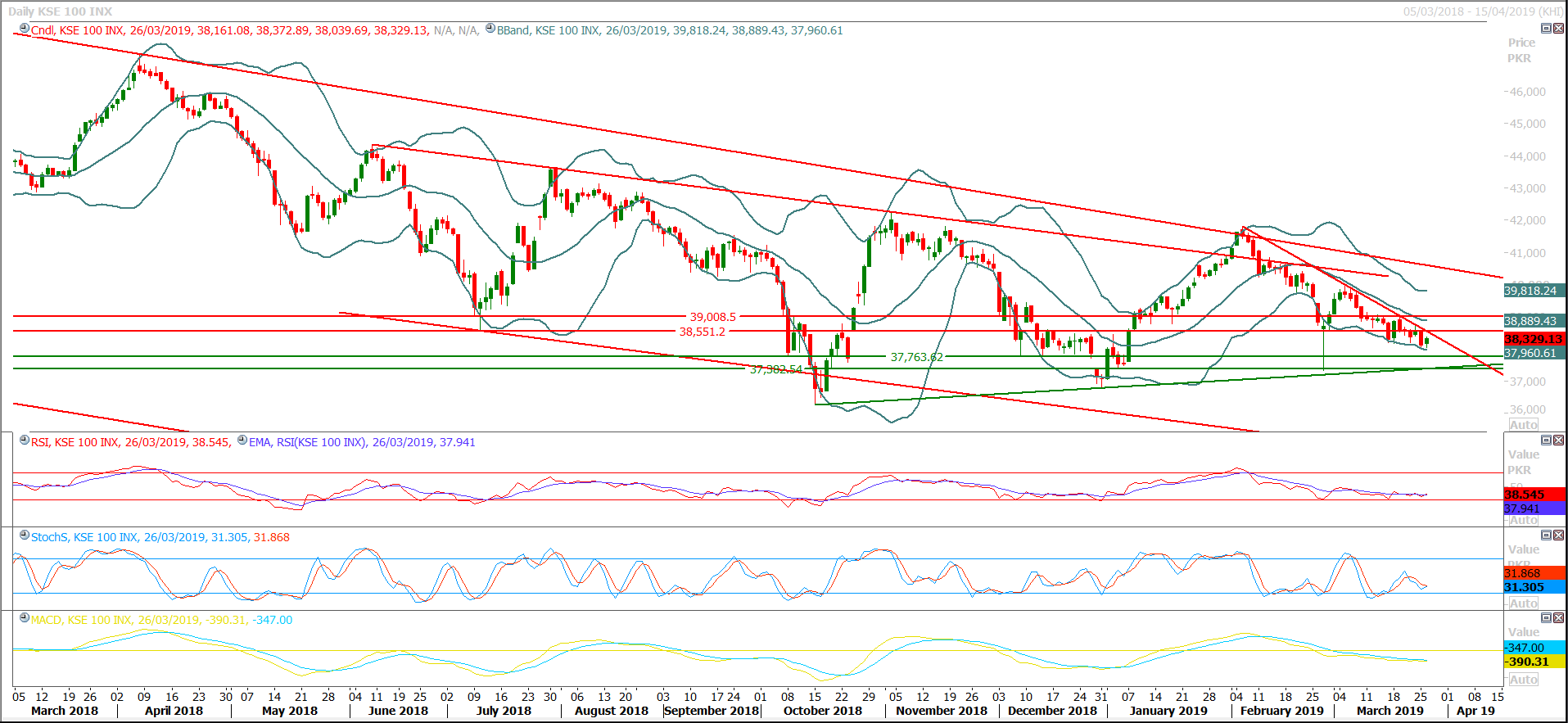Image resolution: width=1568 pixels, height=723 pixels.
Task: Close the main price chart pane
Action: (x=1559, y=29)
